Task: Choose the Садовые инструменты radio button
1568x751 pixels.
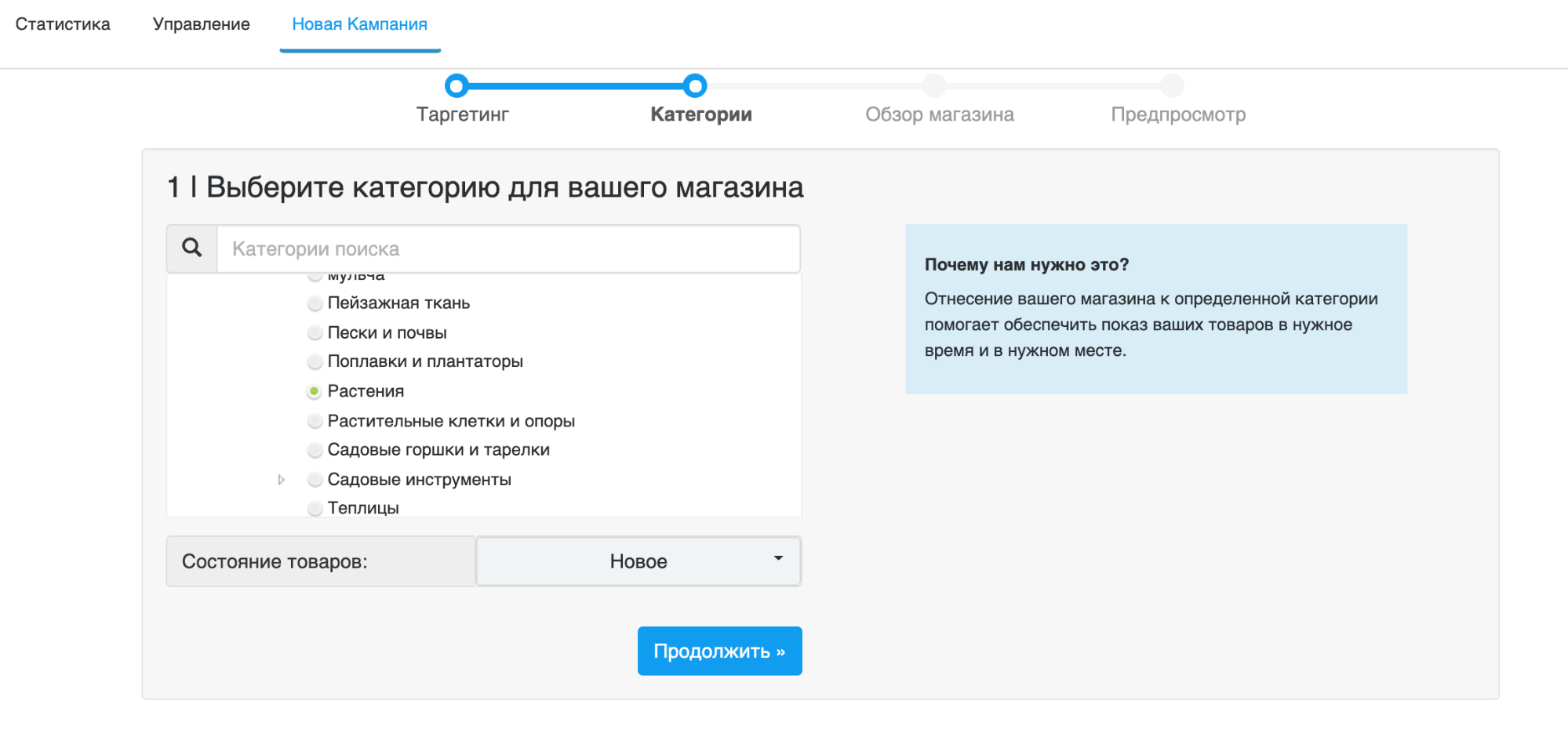Action: 315,480
